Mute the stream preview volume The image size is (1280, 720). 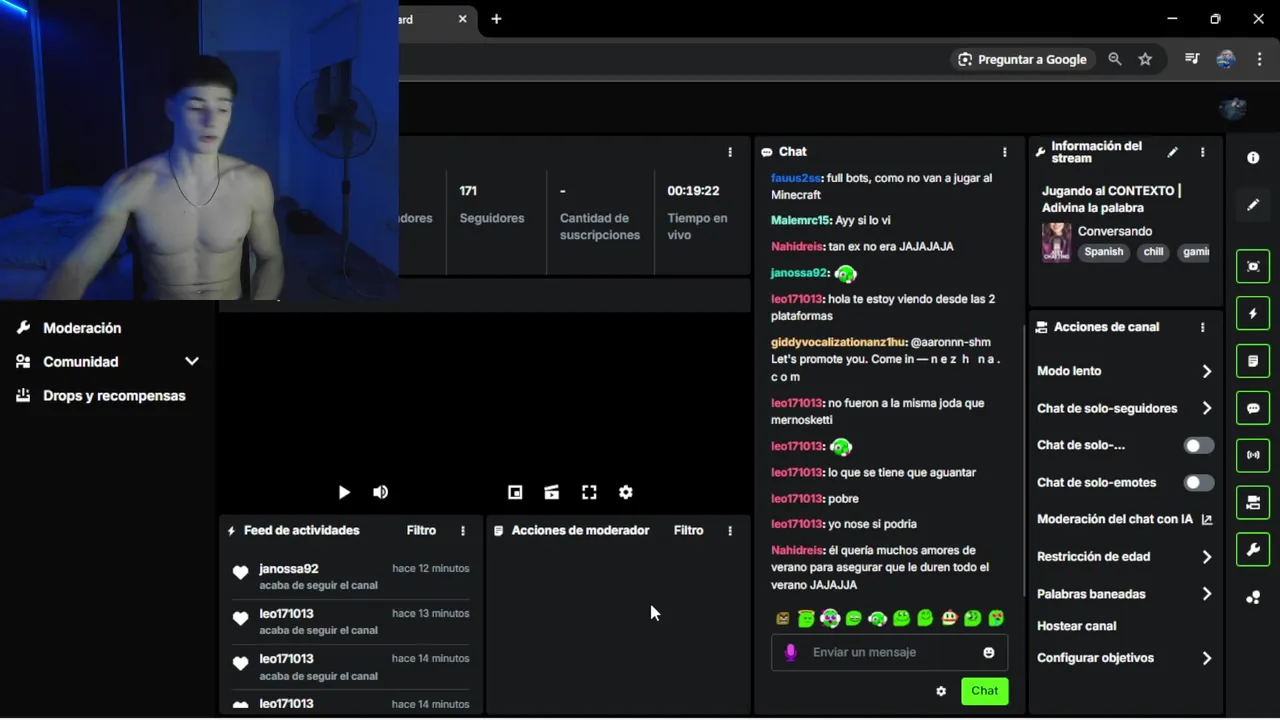(380, 492)
